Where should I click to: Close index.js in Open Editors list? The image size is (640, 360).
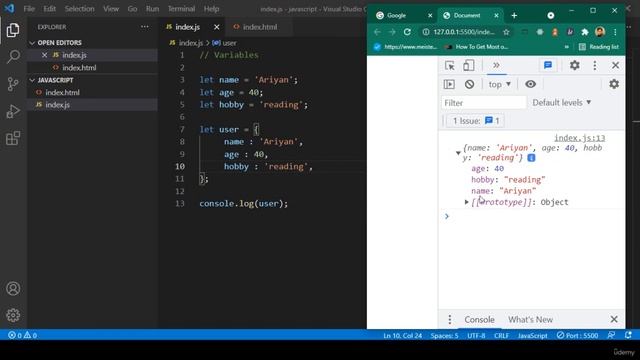[44, 55]
